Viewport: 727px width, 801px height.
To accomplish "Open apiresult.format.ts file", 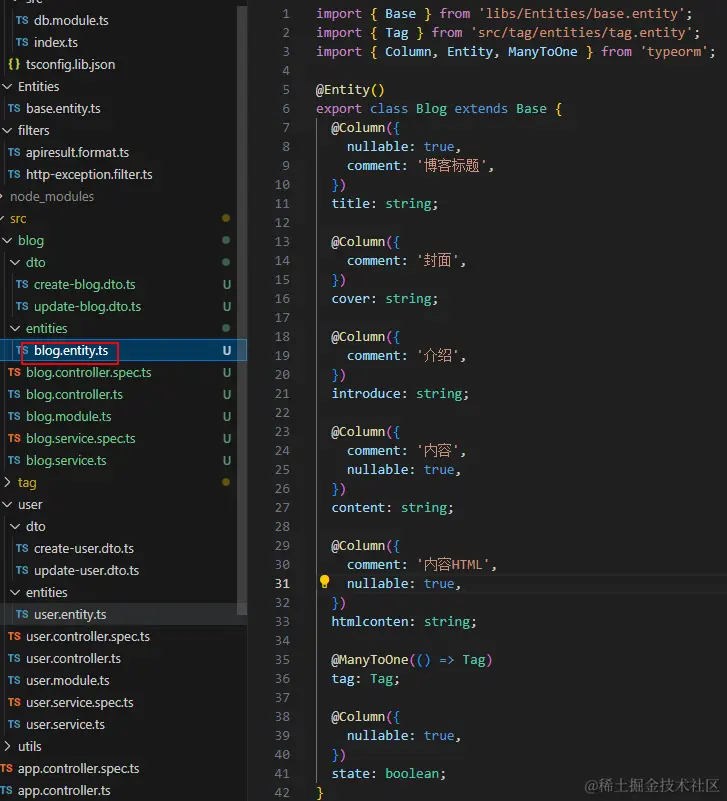I will pos(77,152).
